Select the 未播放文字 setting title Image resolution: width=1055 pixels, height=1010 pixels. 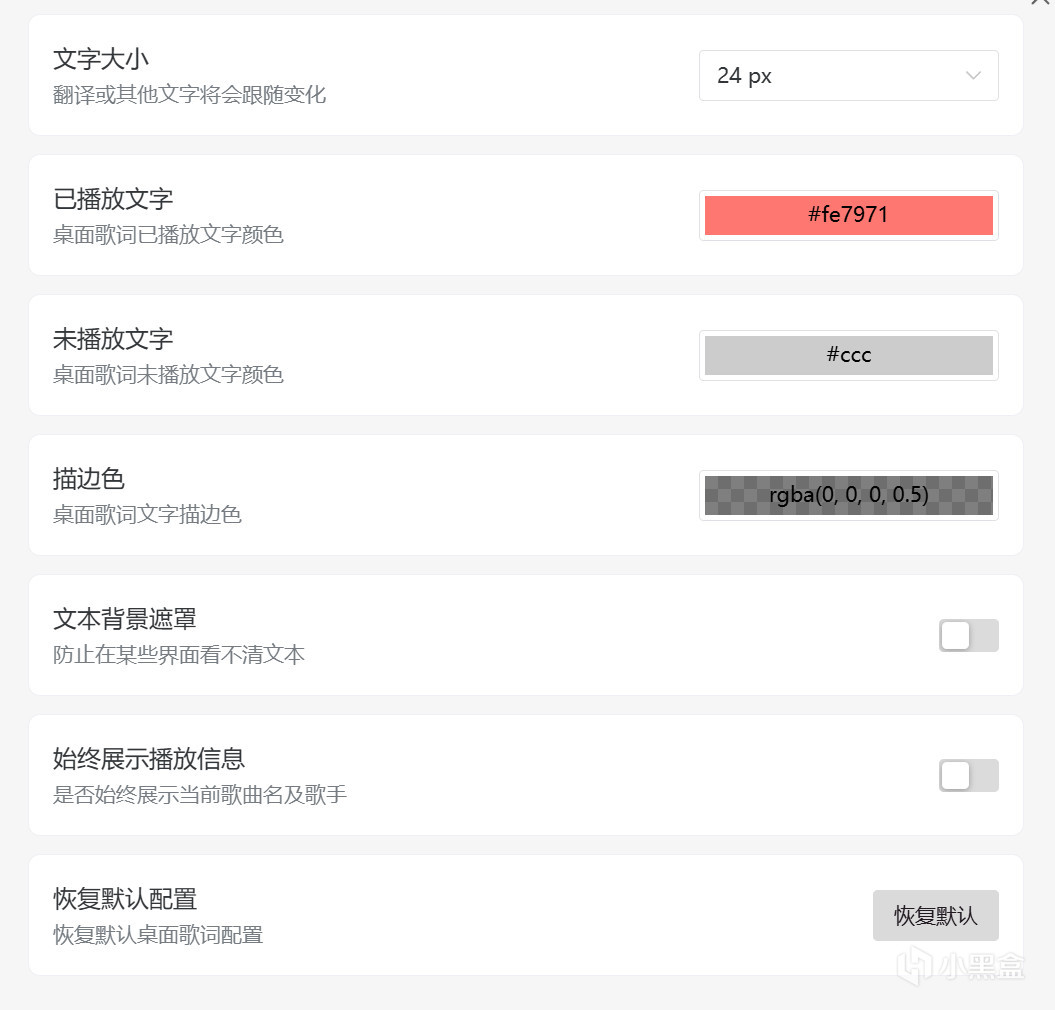[x=113, y=339]
